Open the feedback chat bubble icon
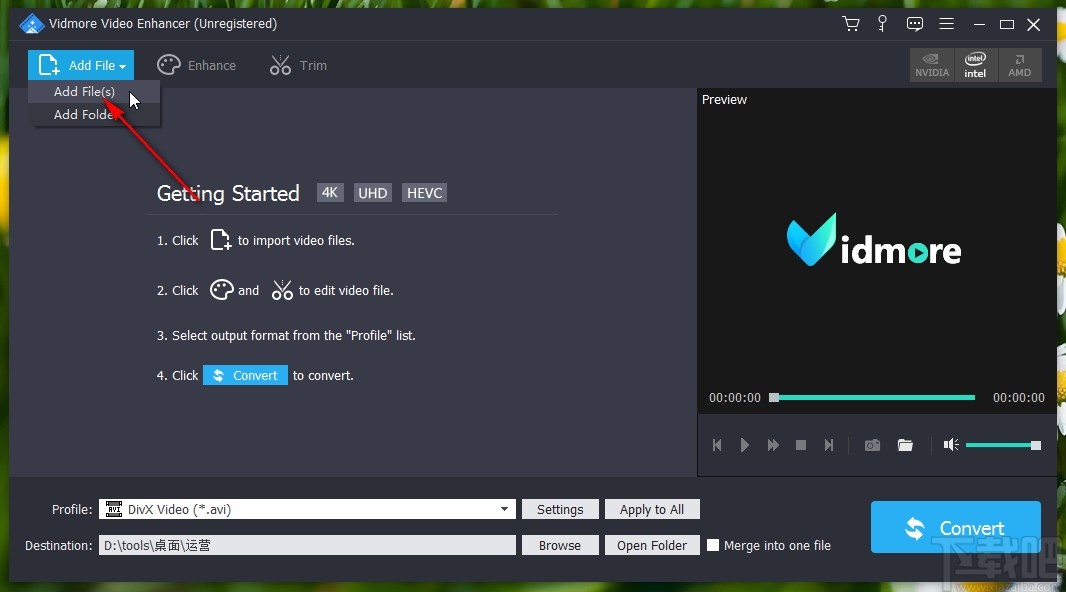1066x592 pixels. pyautogui.click(x=914, y=24)
